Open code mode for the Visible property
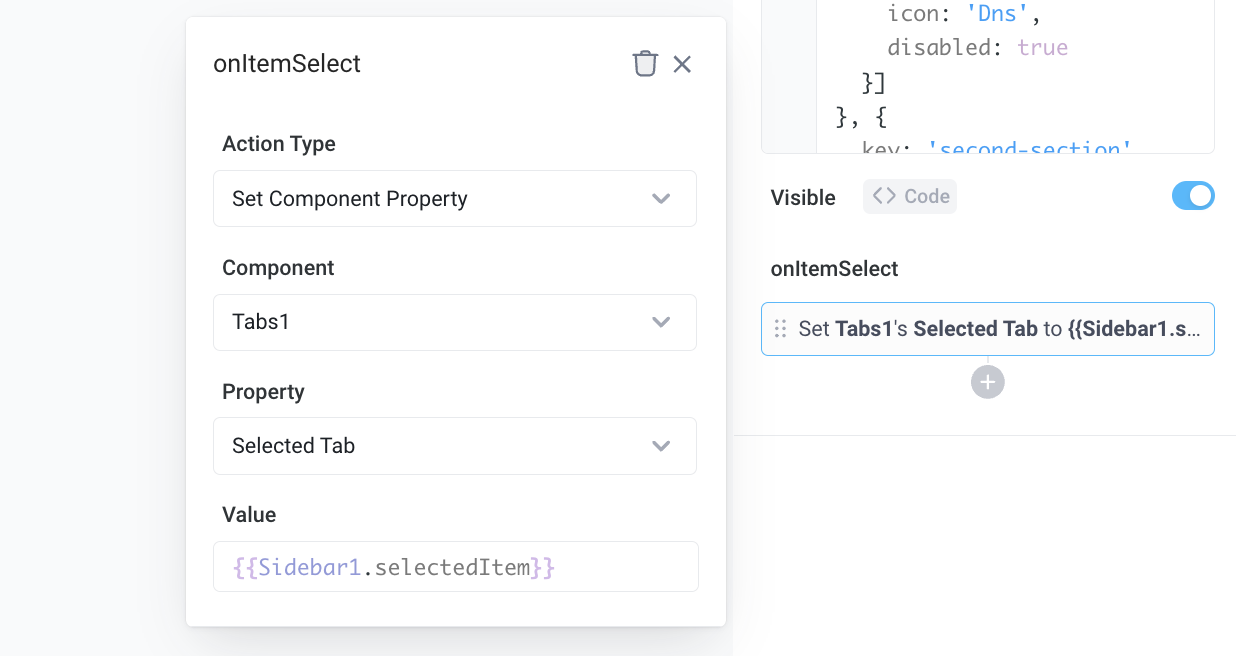The image size is (1236, 656). coord(909,196)
